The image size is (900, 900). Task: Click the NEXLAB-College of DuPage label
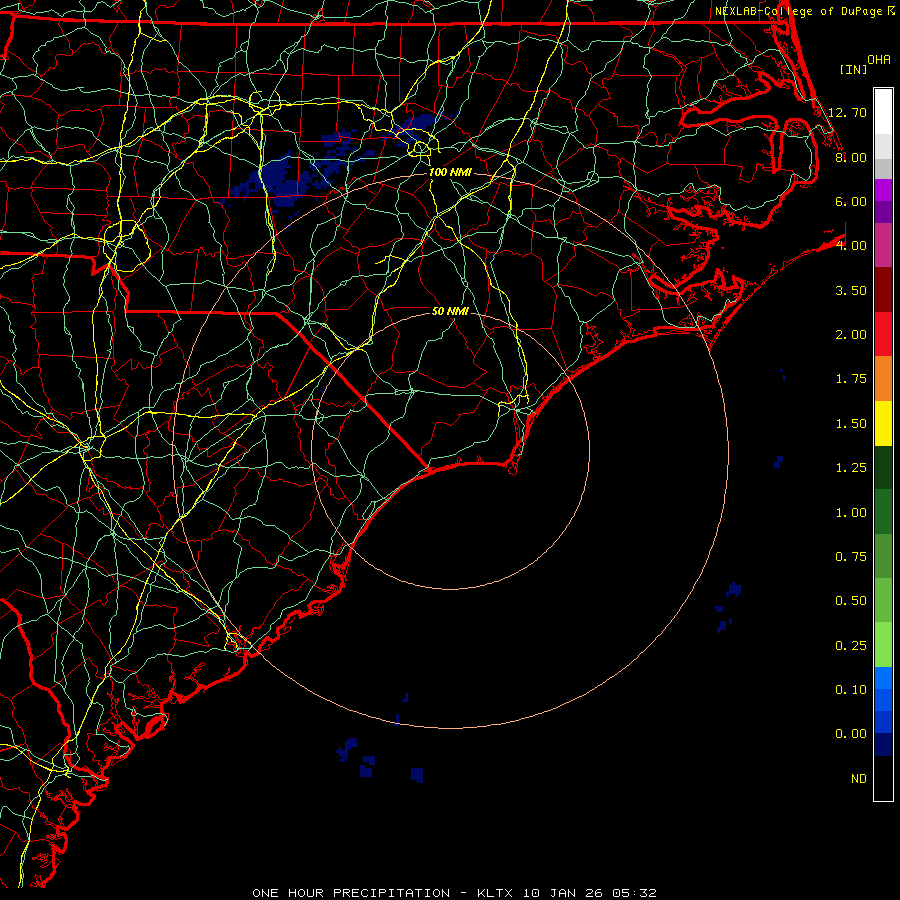click(x=798, y=11)
